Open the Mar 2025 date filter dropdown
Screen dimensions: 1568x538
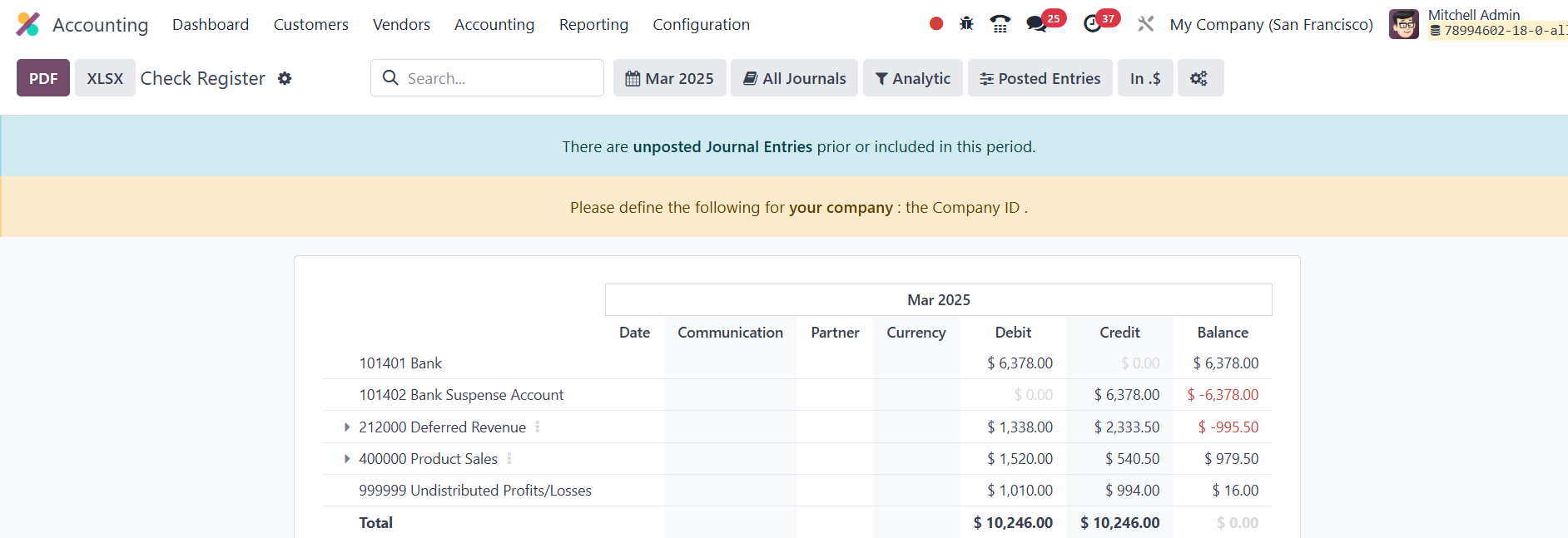click(669, 78)
